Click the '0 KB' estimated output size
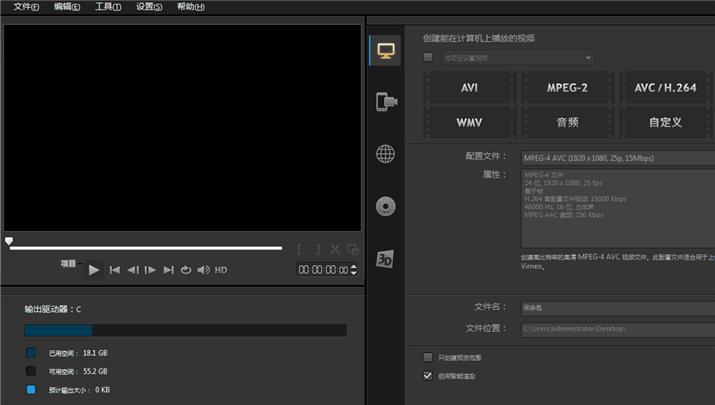The image size is (715, 405). pyautogui.click(x=103, y=390)
